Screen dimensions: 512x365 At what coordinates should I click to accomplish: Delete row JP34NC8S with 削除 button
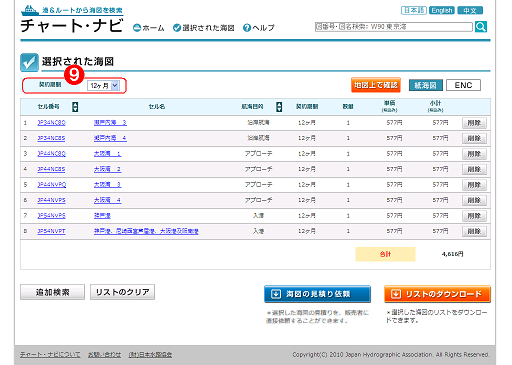(474, 138)
